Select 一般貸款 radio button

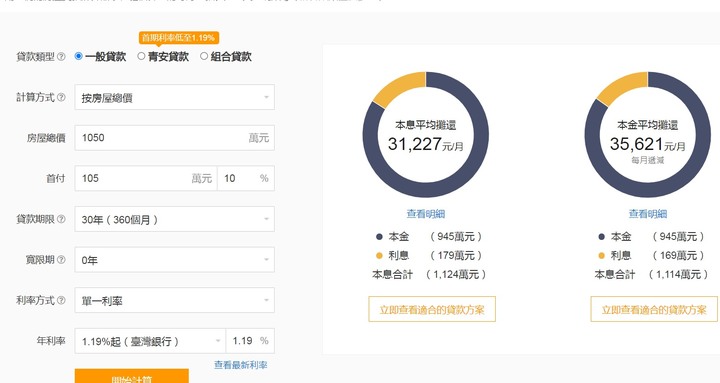[79, 56]
